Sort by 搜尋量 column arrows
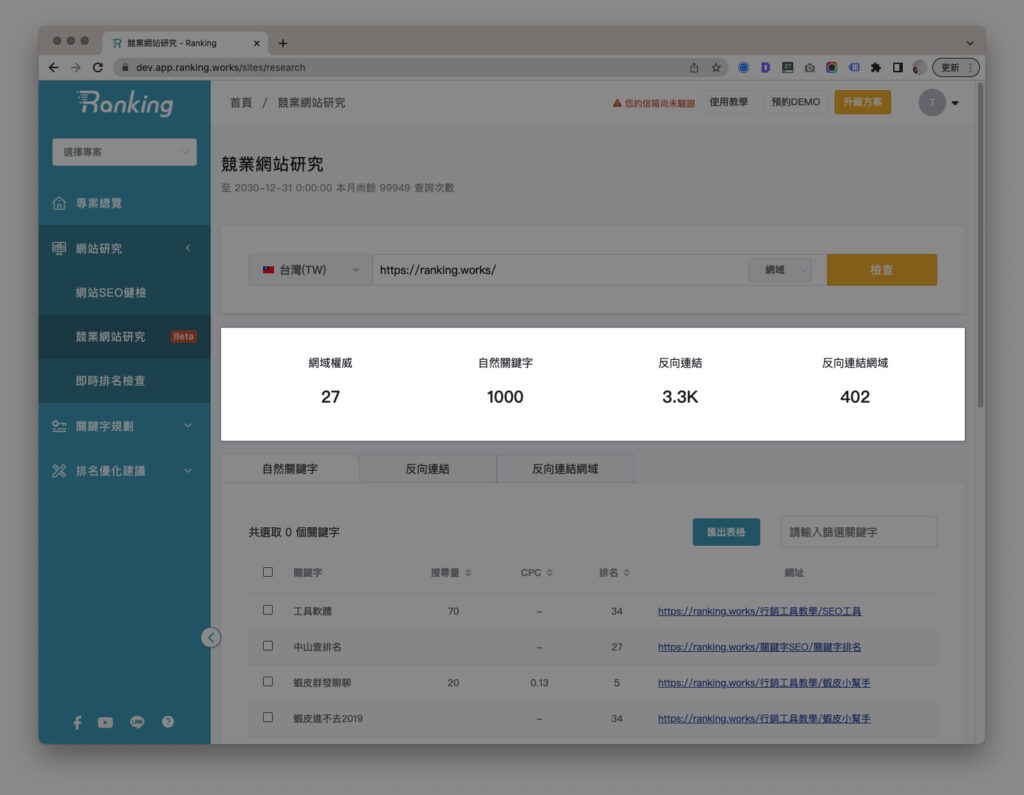Image resolution: width=1024 pixels, height=795 pixels. pos(468,573)
